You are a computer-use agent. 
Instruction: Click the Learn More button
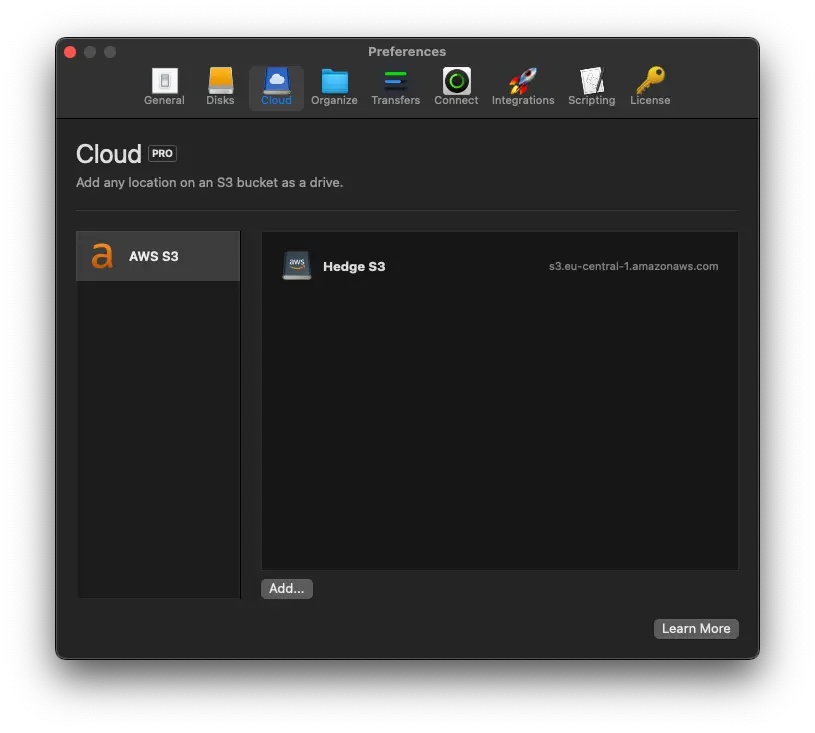pos(696,629)
